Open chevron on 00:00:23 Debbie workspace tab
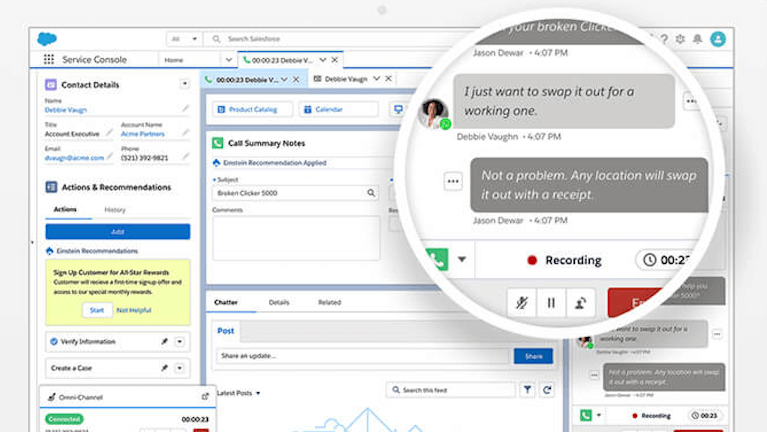The image size is (767, 432). tap(323, 60)
